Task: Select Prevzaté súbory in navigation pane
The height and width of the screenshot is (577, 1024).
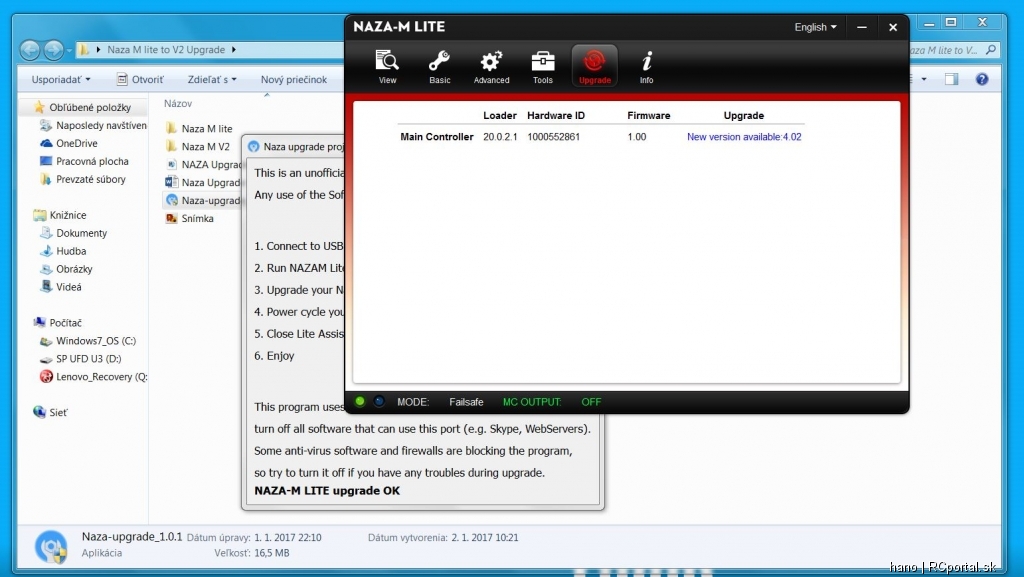Action: click(x=82, y=179)
